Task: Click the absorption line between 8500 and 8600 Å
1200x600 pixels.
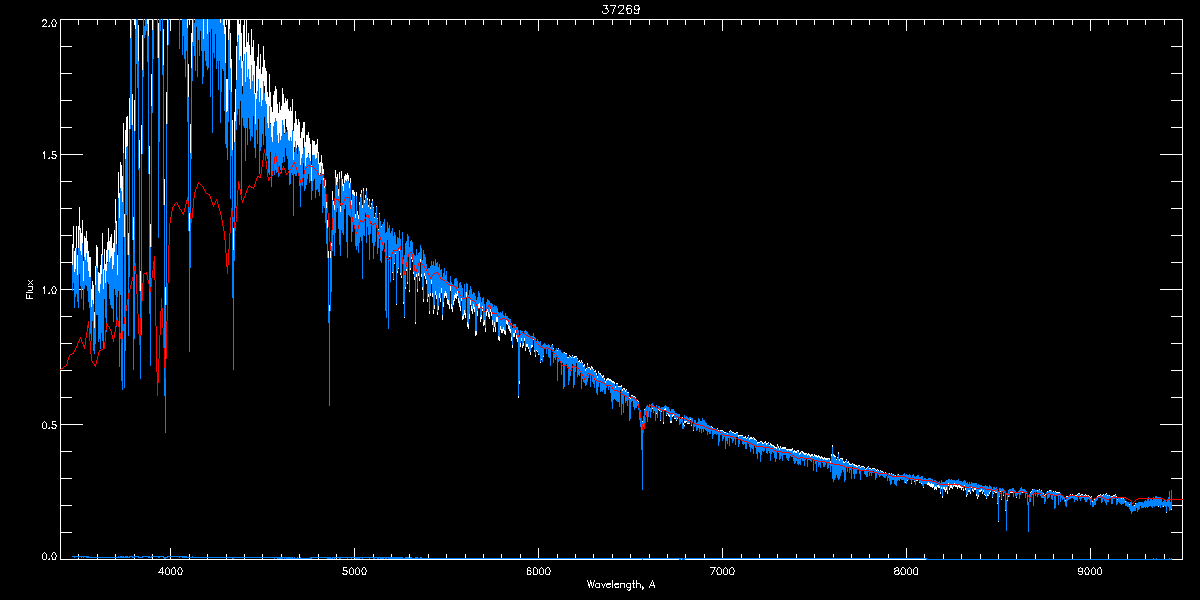Action: 1007,529
